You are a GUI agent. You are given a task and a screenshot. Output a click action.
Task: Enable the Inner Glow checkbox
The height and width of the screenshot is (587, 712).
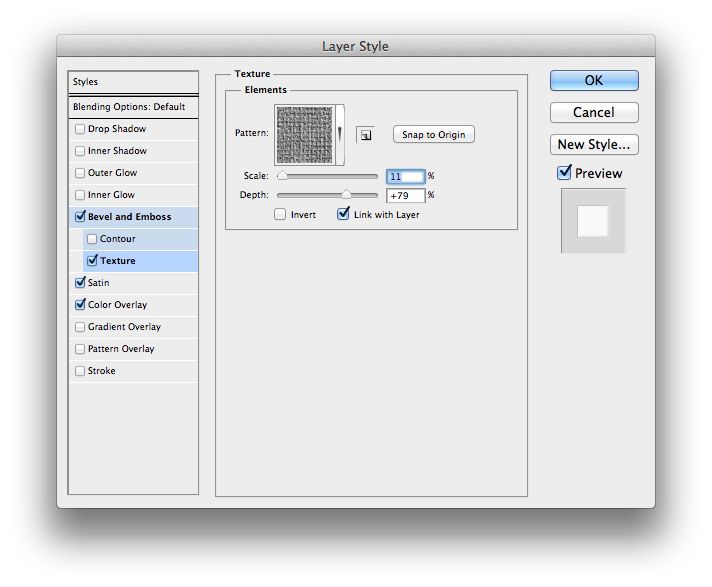[x=80, y=195]
